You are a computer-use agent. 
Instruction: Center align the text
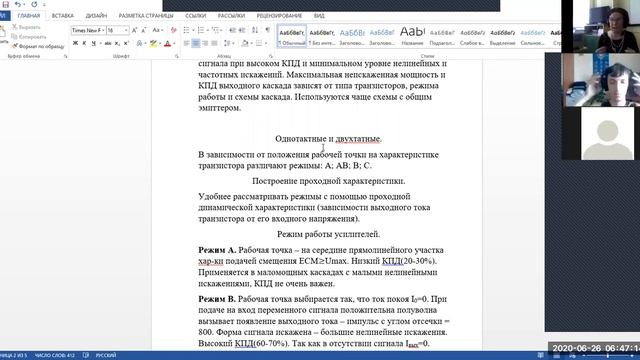tap(196, 43)
